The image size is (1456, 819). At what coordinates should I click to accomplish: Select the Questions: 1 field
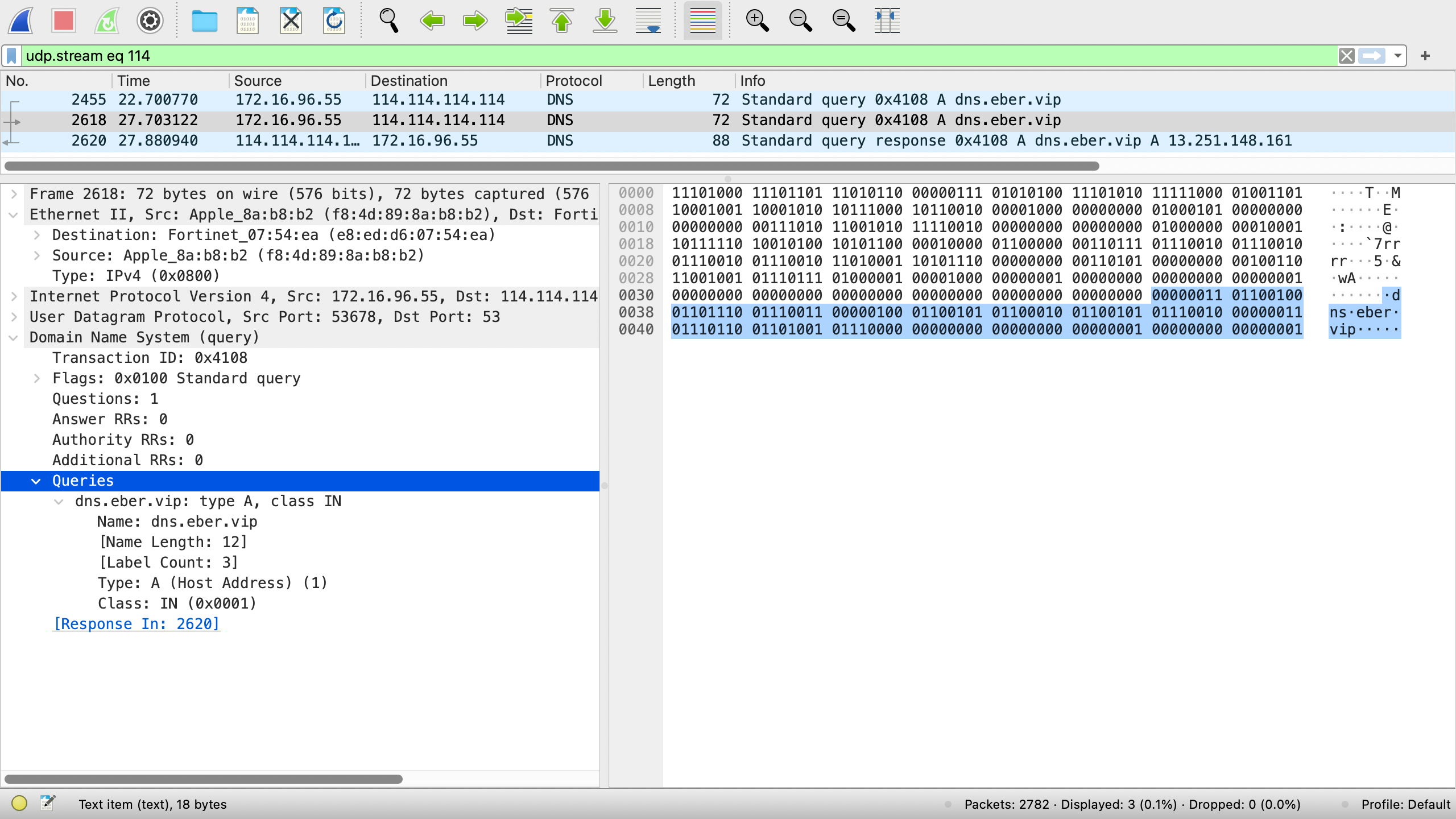click(x=105, y=399)
